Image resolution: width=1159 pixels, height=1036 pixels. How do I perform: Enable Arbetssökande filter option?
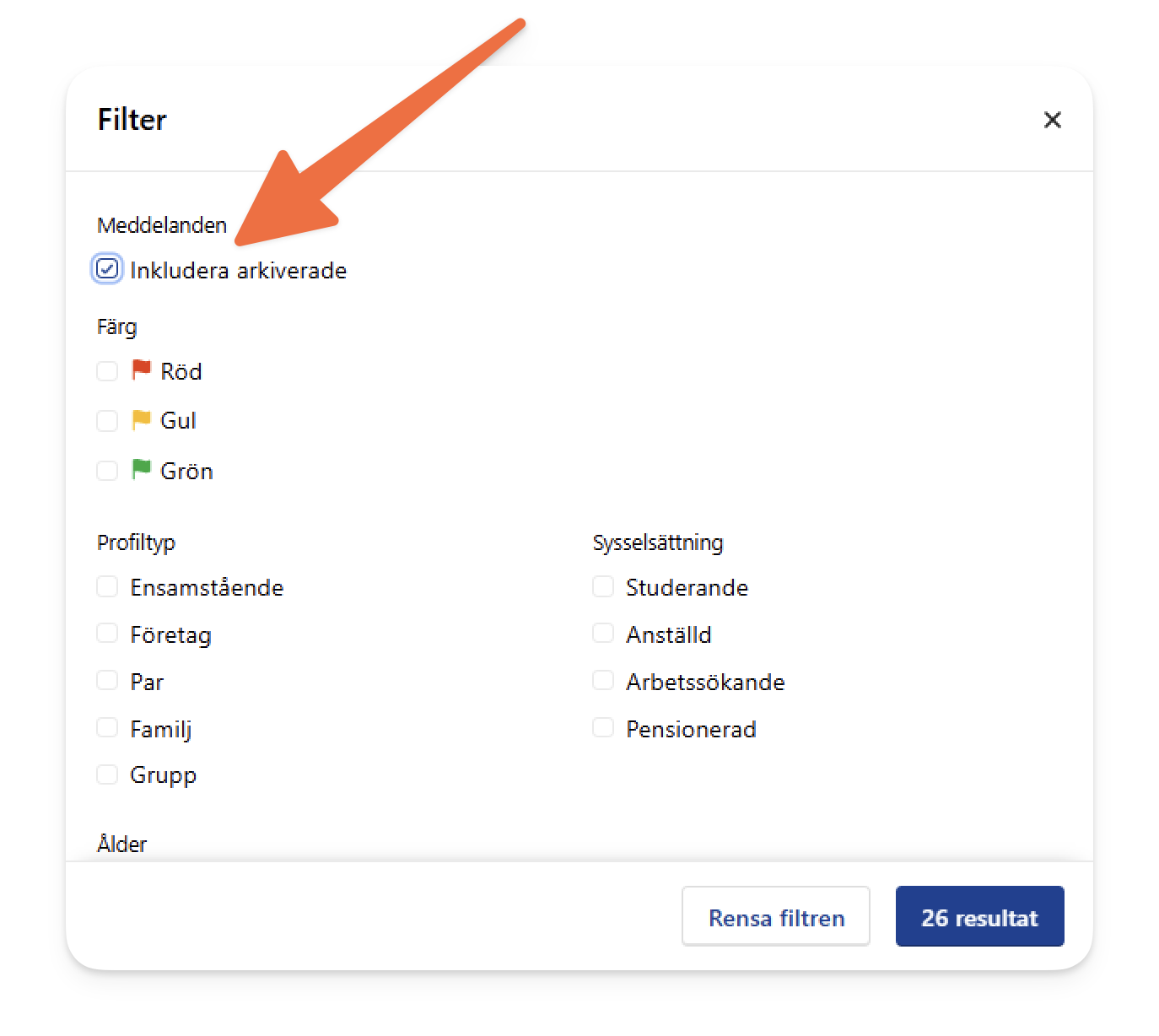pos(603,680)
